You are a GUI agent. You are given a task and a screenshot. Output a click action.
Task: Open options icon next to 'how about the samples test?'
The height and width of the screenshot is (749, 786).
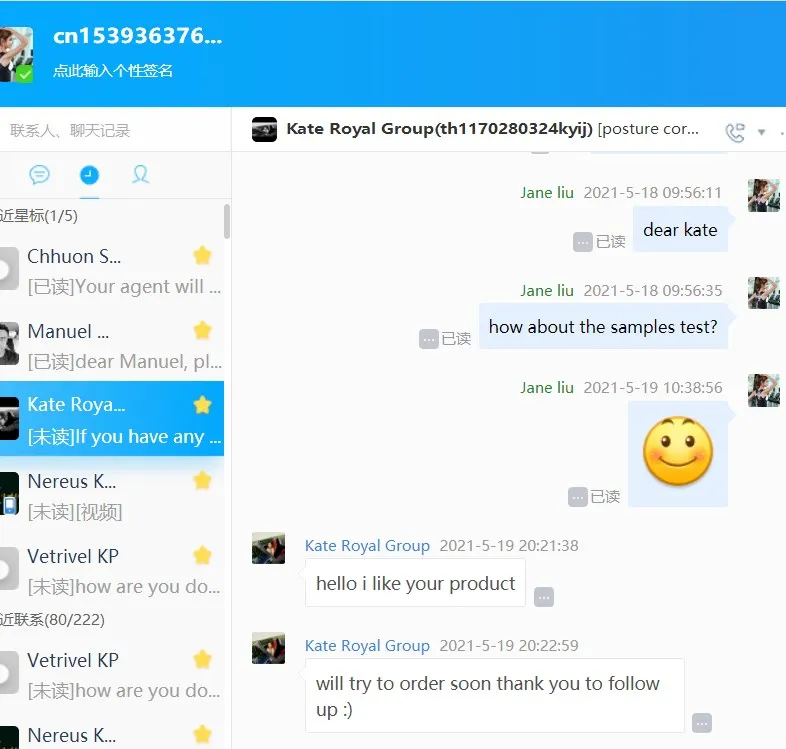coord(429,339)
